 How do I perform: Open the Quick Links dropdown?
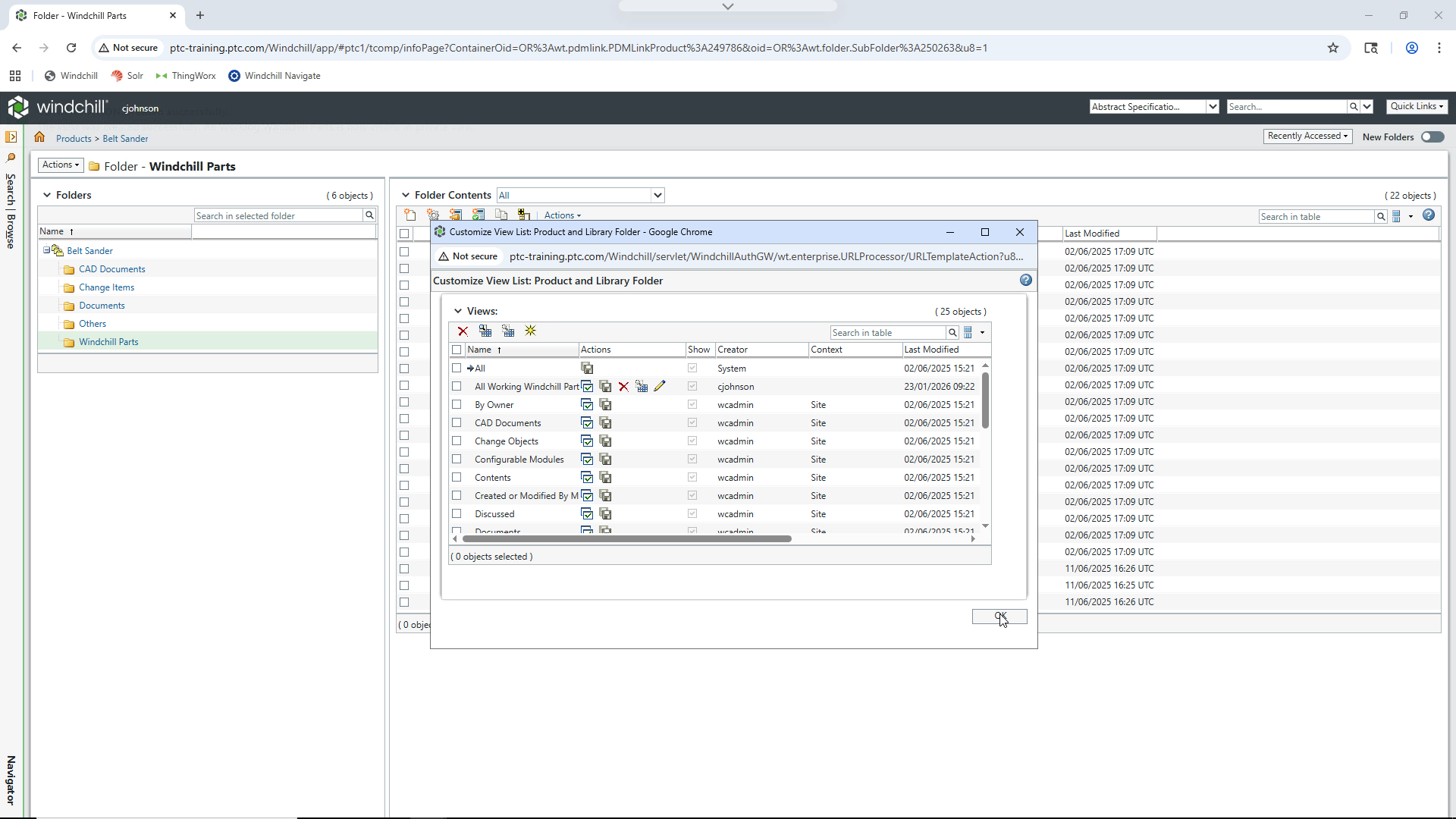(x=1417, y=107)
